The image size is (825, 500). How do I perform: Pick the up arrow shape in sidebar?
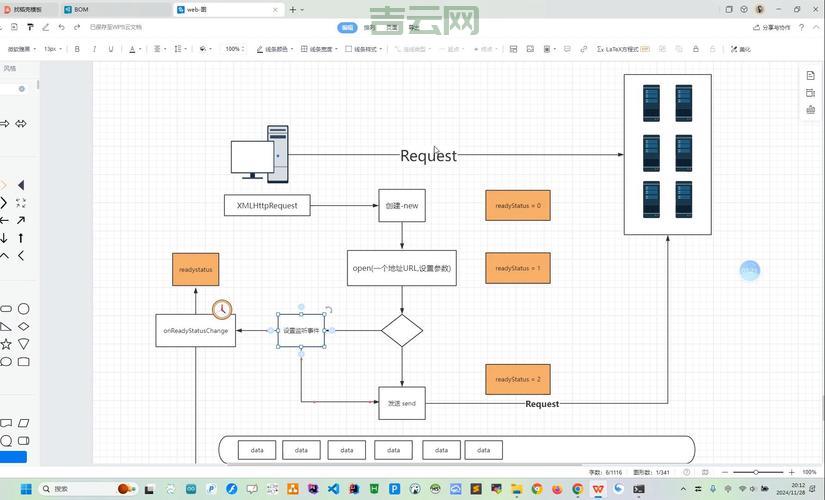click(21, 238)
